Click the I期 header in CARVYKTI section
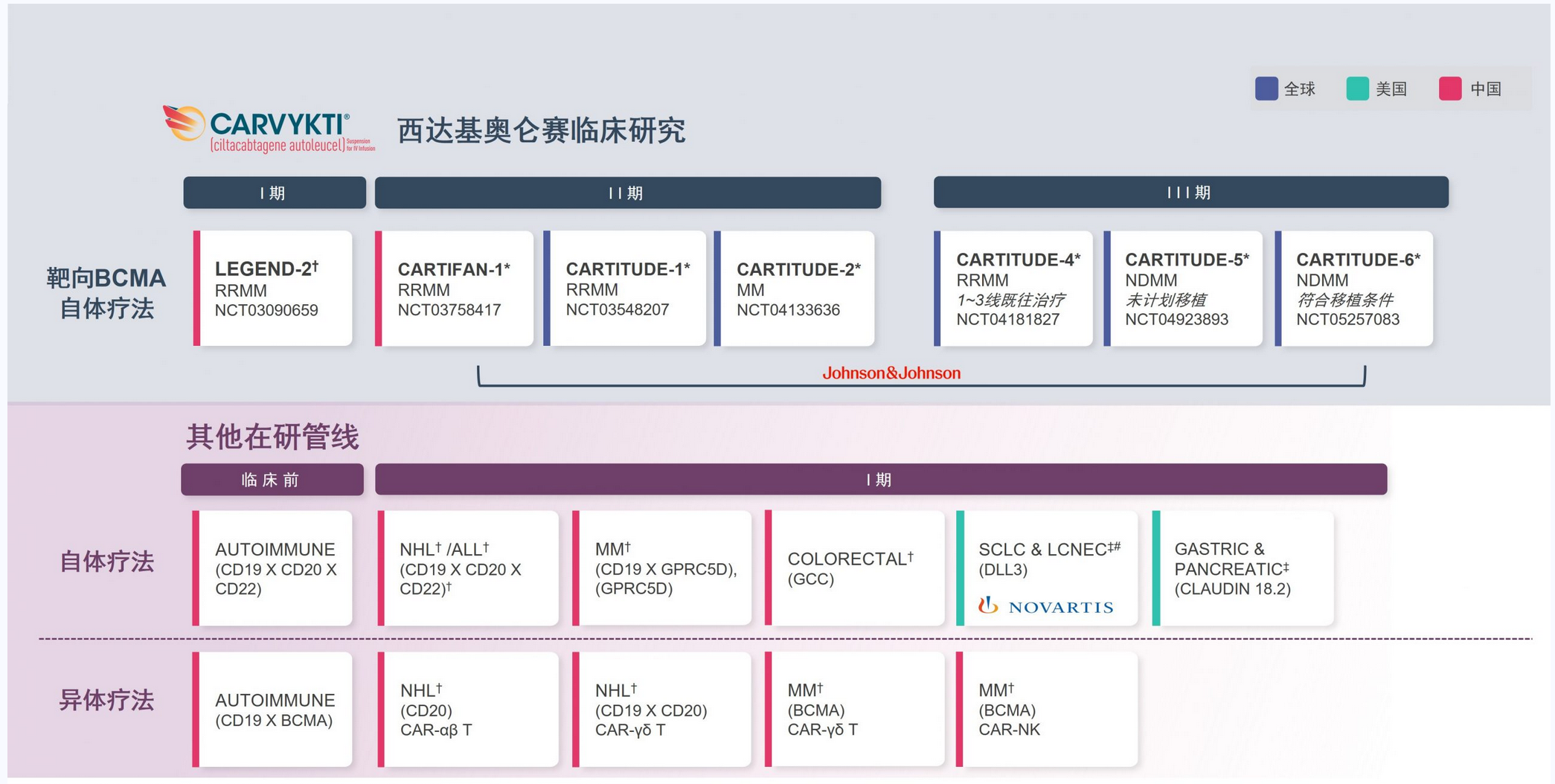 pos(275,193)
